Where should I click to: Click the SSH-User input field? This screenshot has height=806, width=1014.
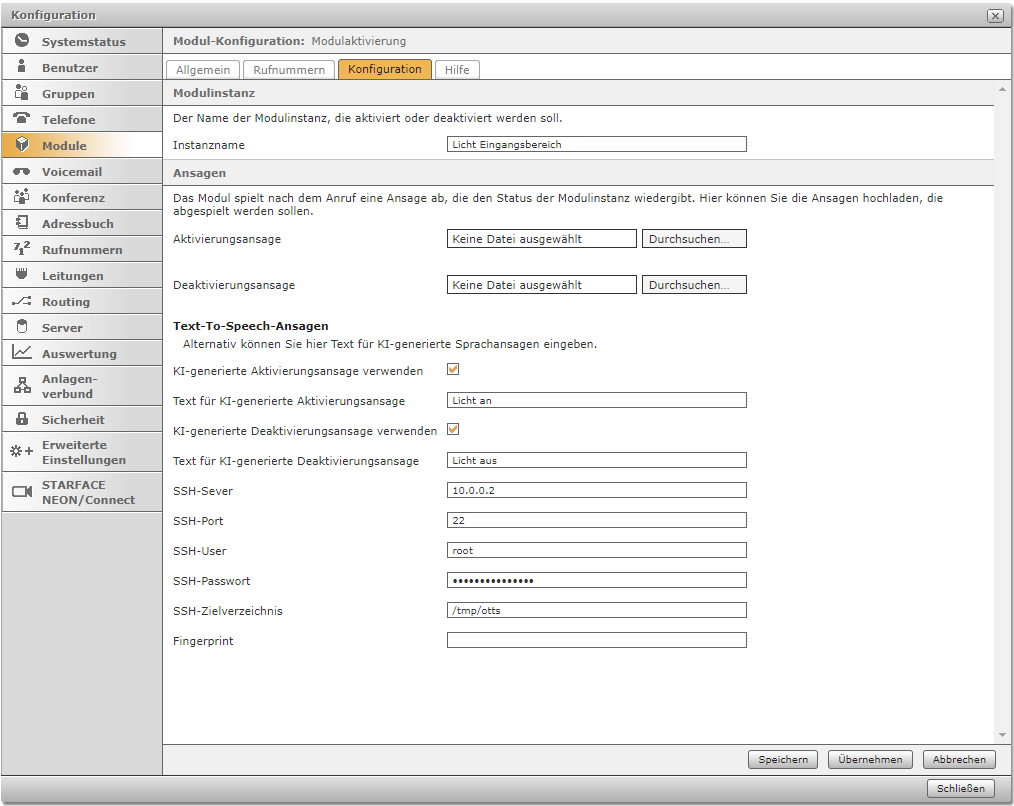596,550
